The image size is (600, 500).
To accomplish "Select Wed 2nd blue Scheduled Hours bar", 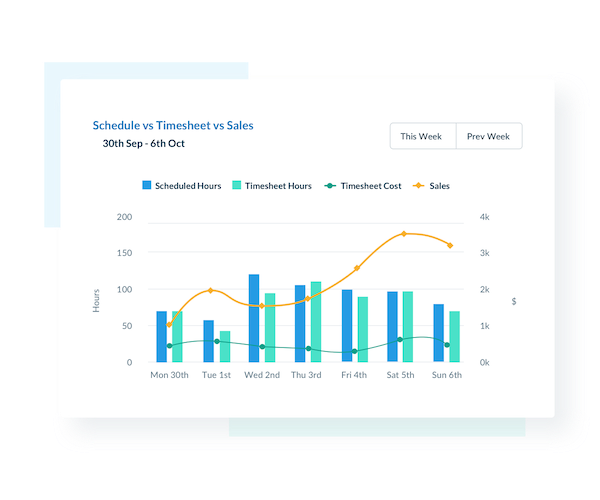I will pos(254,317).
